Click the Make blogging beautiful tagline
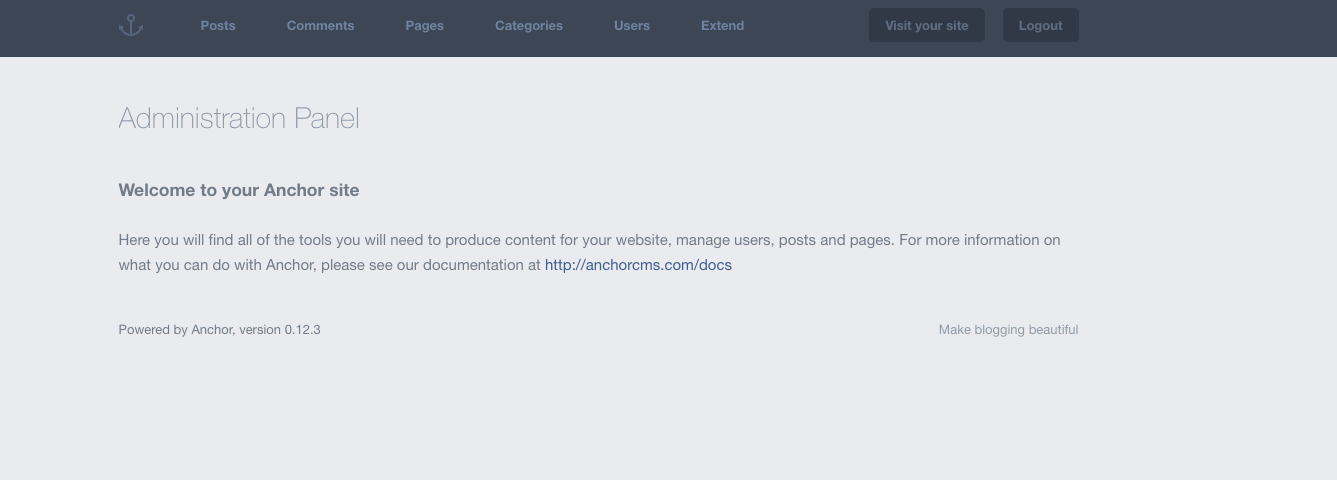Image resolution: width=1337 pixels, height=480 pixels. tap(1008, 329)
